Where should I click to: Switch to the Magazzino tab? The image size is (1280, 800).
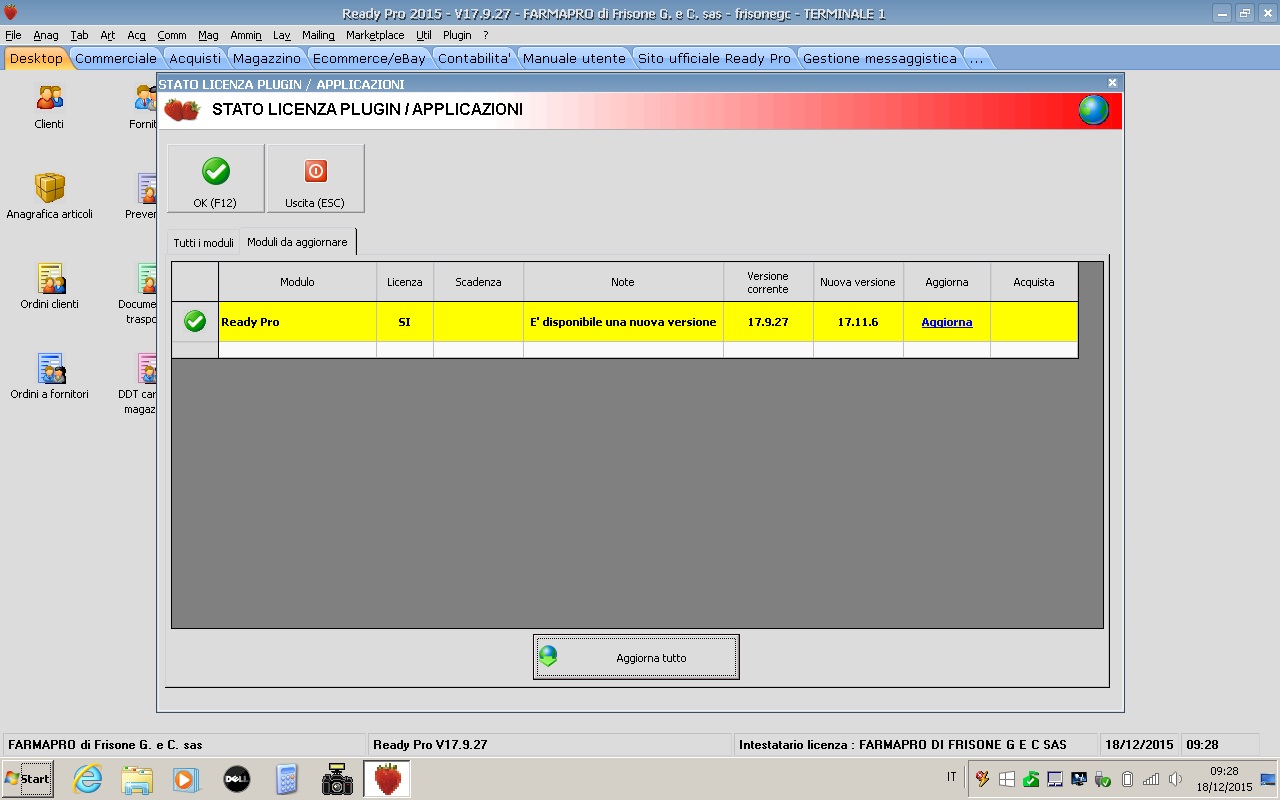(x=267, y=58)
